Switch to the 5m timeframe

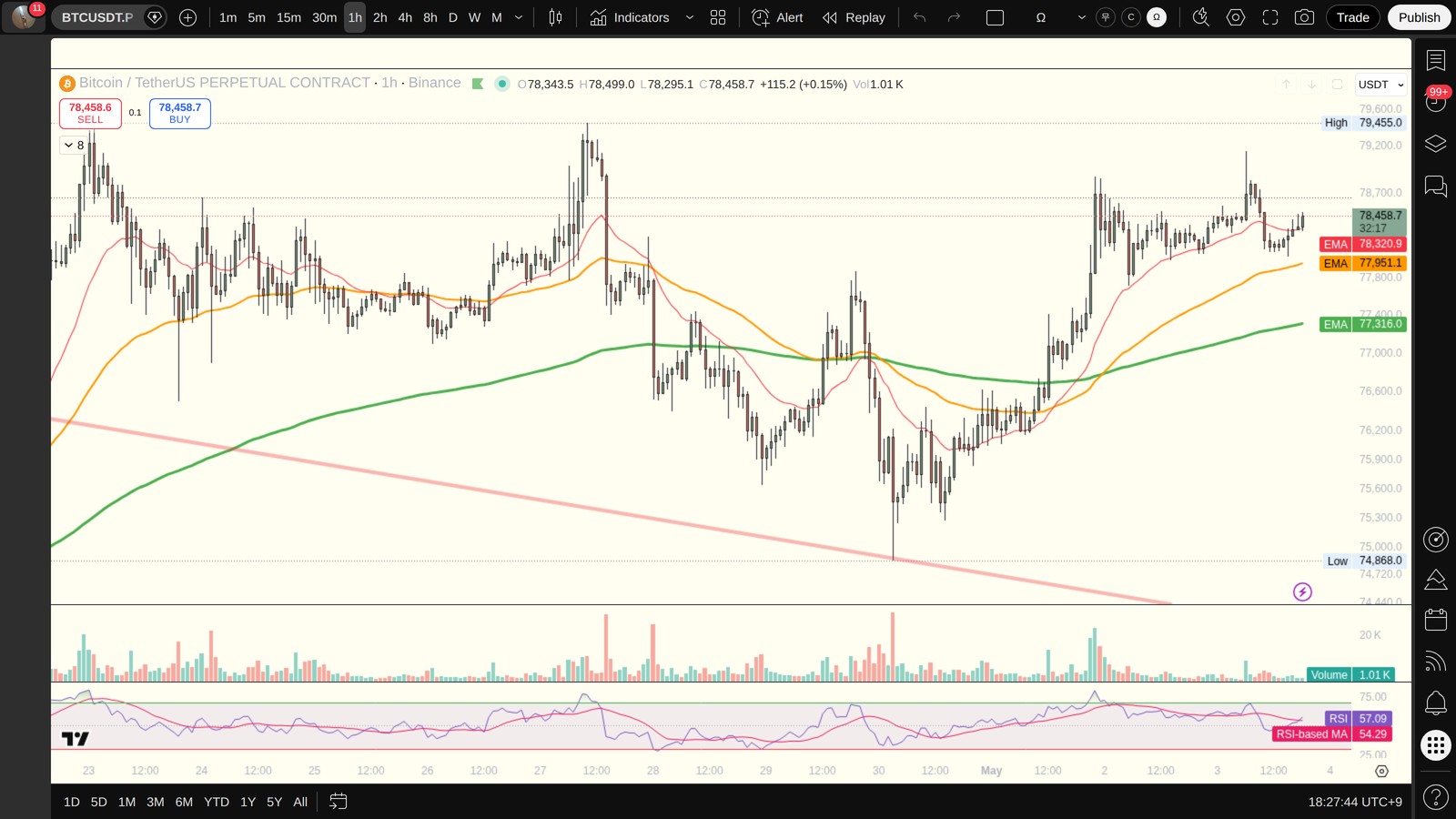click(x=257, y=17)
